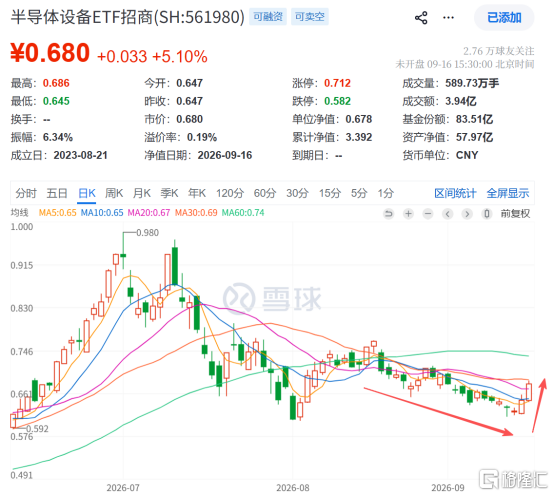Click the current price ¥0.680
This screenshot has width=554, height=496.
50,53
